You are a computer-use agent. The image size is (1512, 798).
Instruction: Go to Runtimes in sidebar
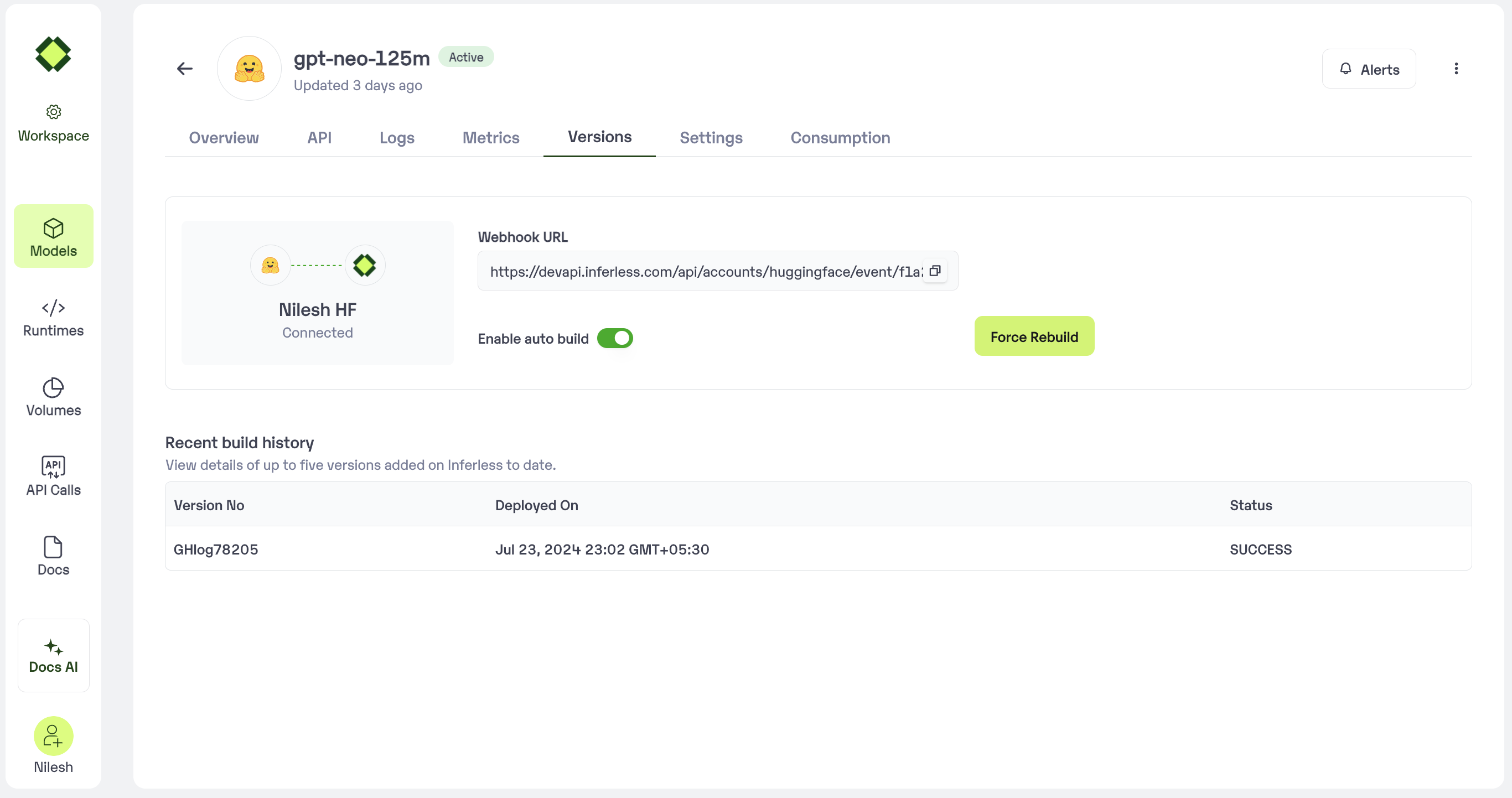pos(54,318)
